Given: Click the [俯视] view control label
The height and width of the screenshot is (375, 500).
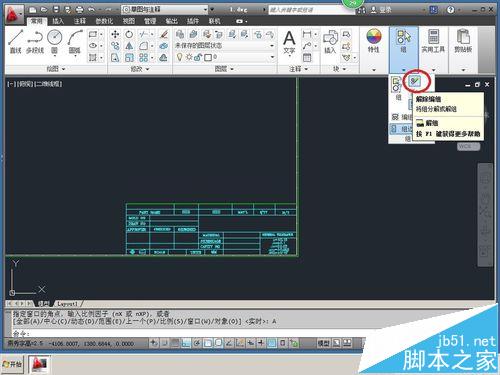Looking at the screenshot, I should [x=24, y=84].
